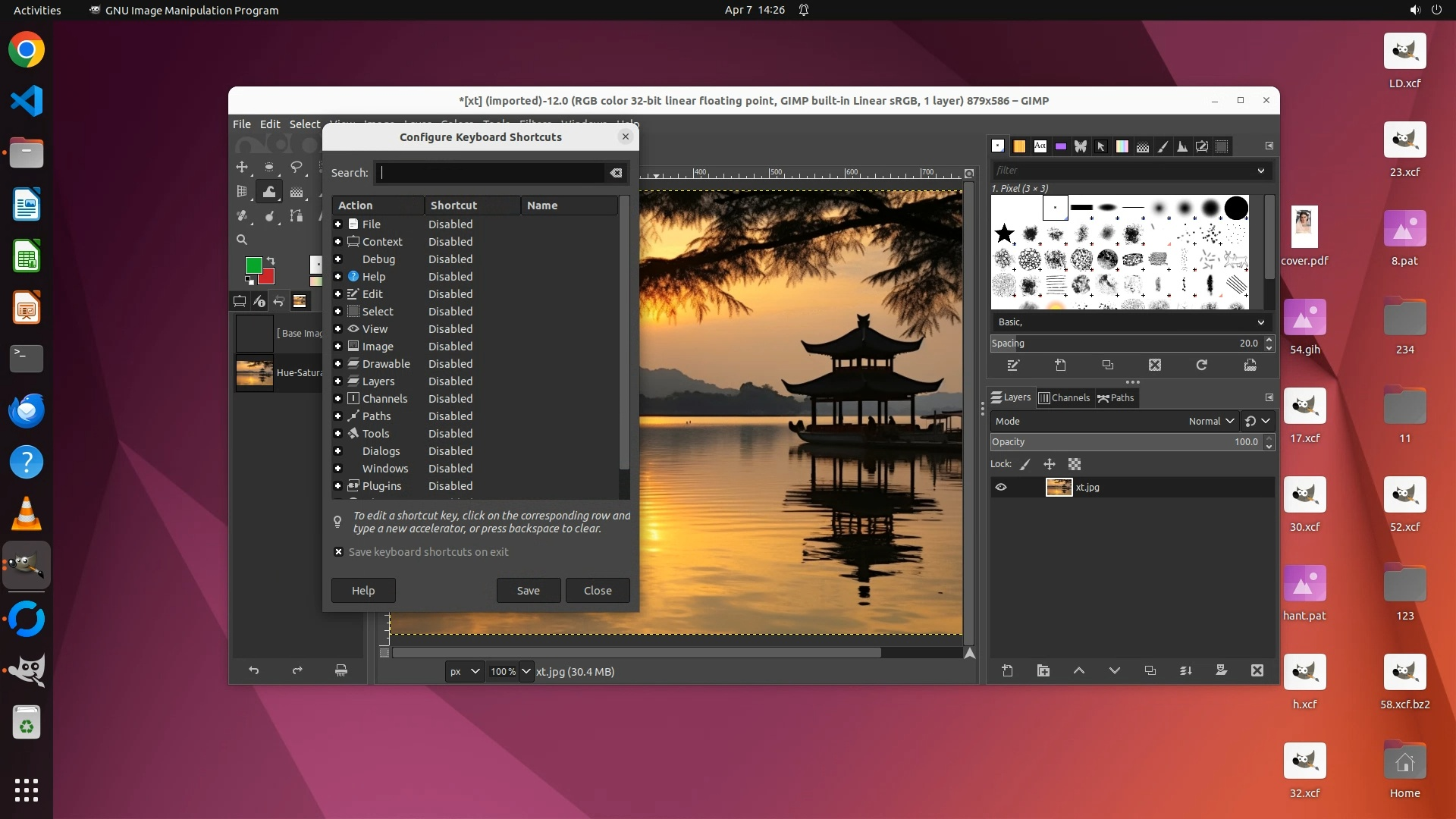Click the green foreground color swatch

pos(253,265)
